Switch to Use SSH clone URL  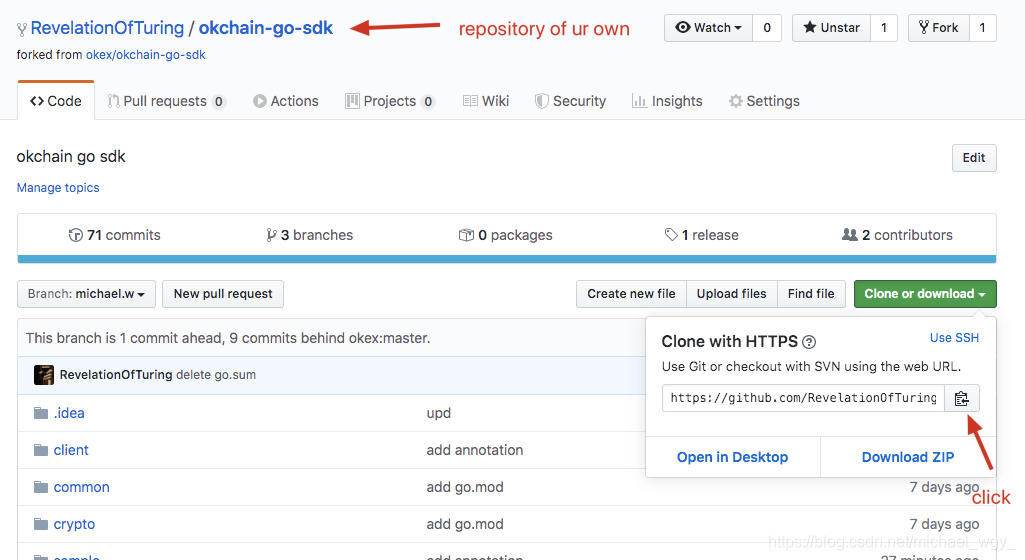(x=954, y=338)
